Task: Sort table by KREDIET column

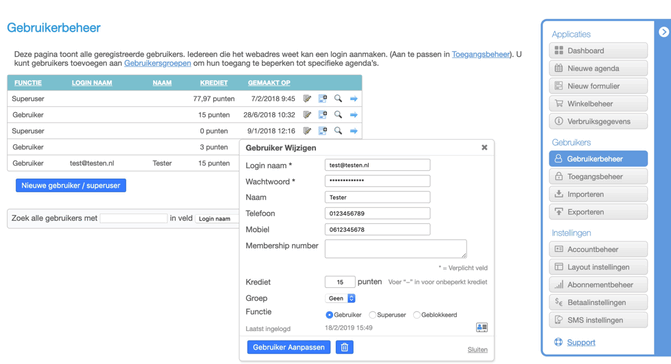Action: [214, 83]
